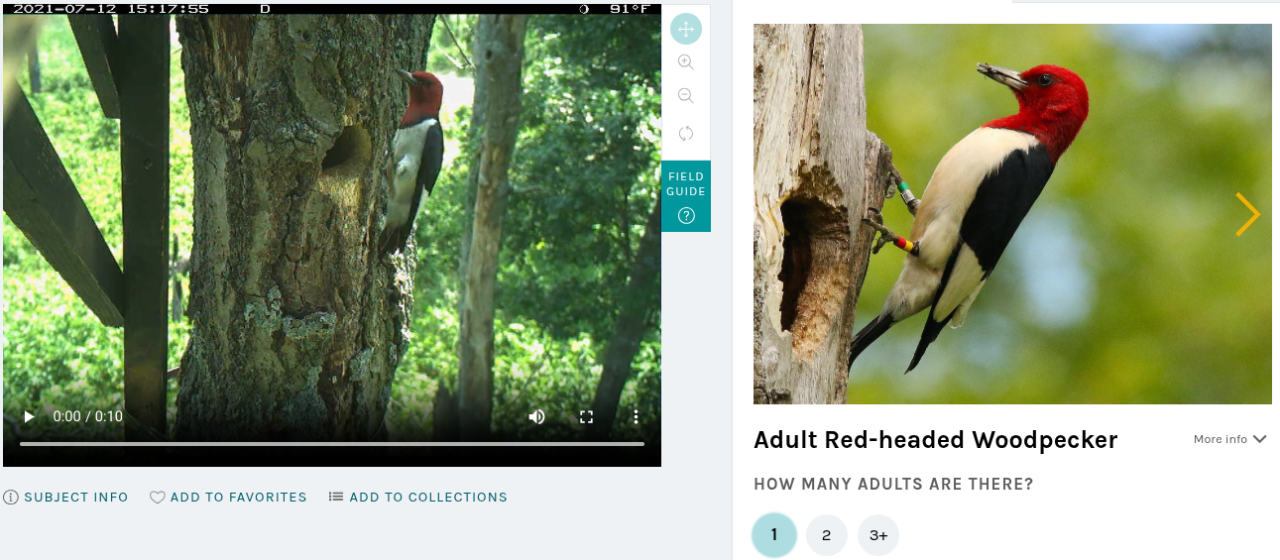Click the Red-headed Woodpecker example photo

click(x=1012, y=214)
